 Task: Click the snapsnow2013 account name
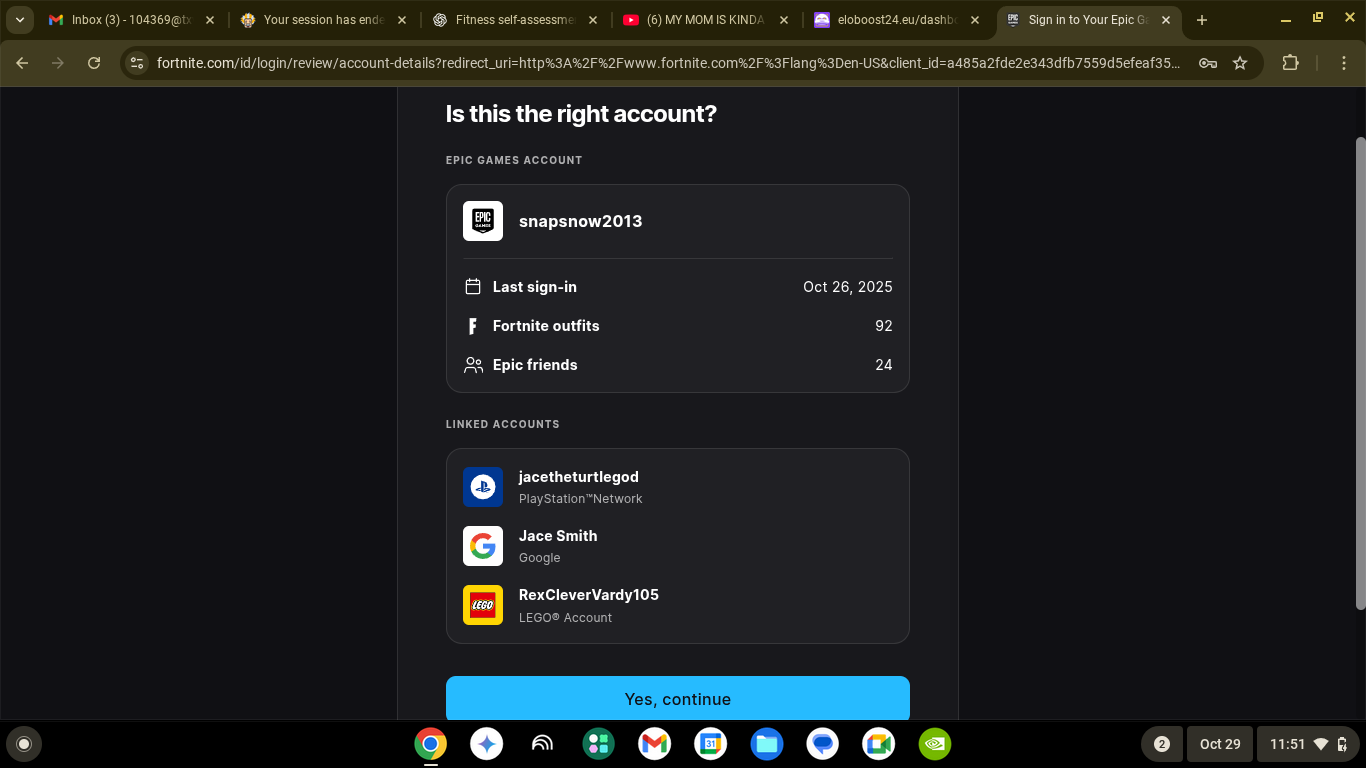click(x=580, y=221)
